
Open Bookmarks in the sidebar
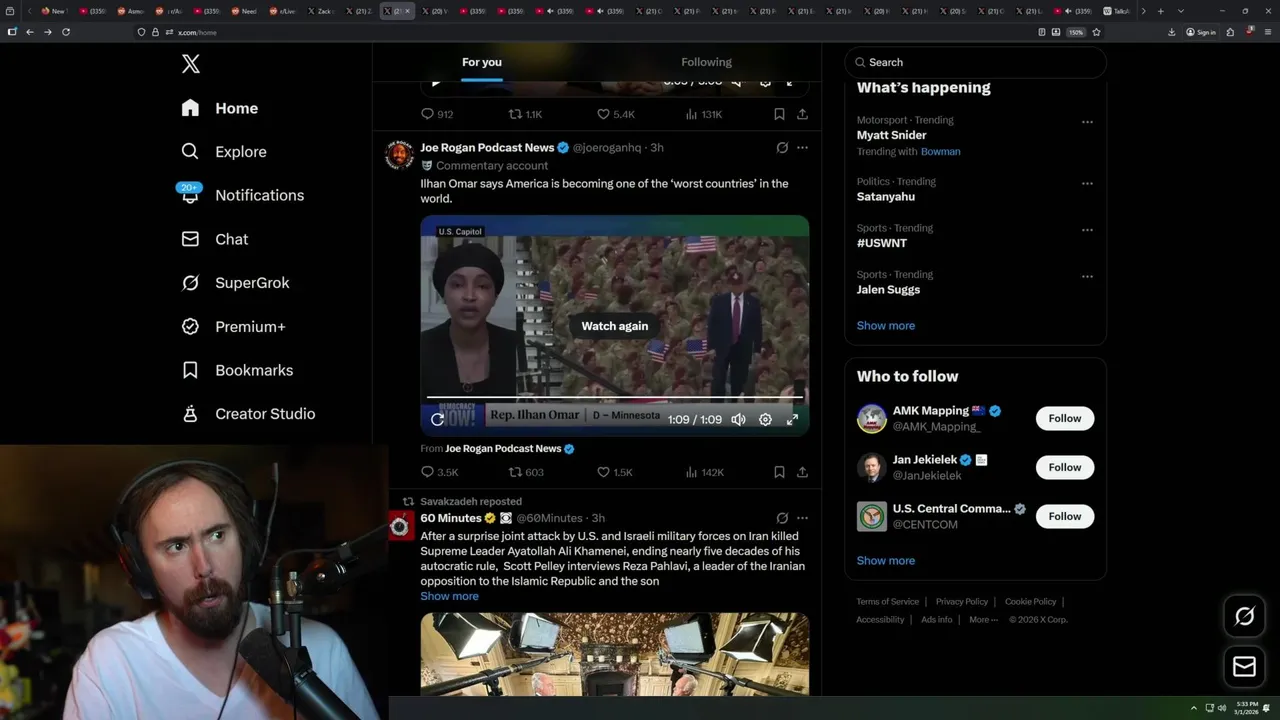237,370
